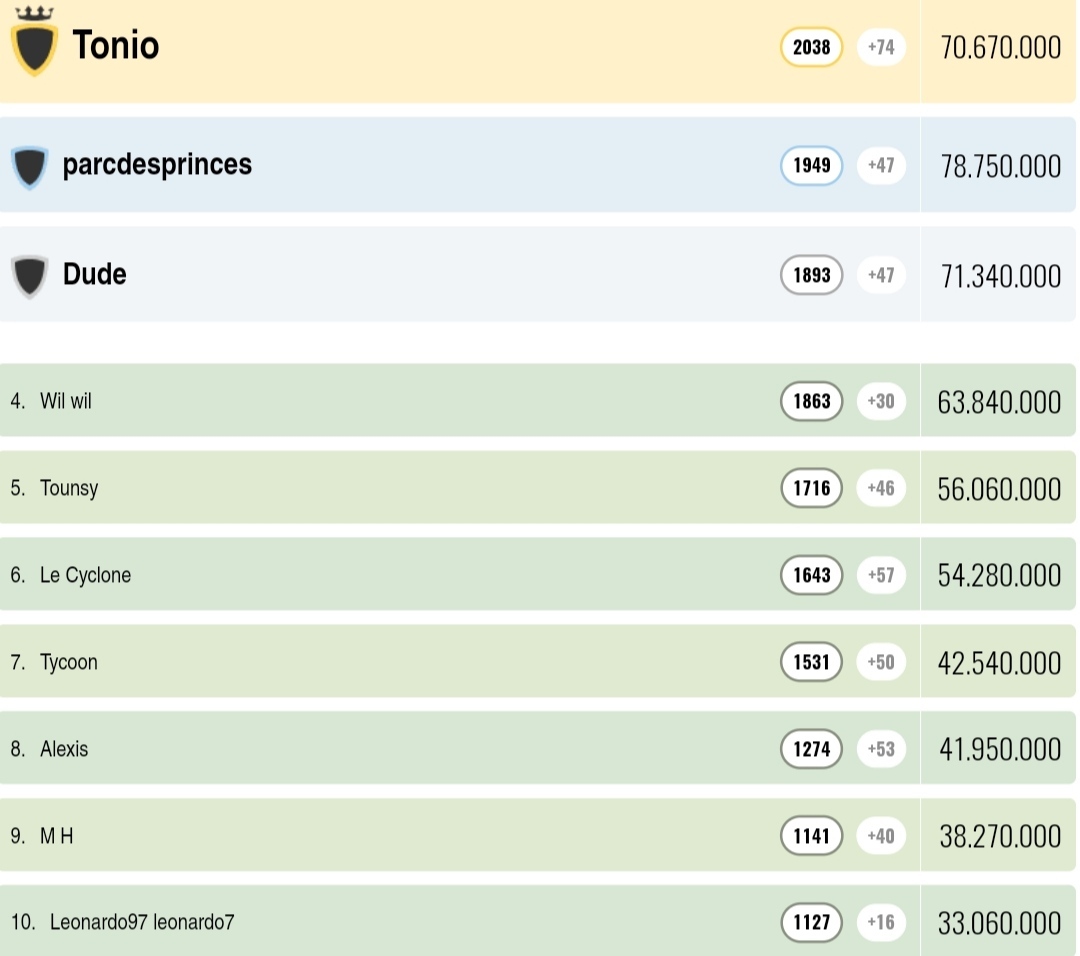Click Le Cyclone player name

pyautogui.click(x=85, y=575)
